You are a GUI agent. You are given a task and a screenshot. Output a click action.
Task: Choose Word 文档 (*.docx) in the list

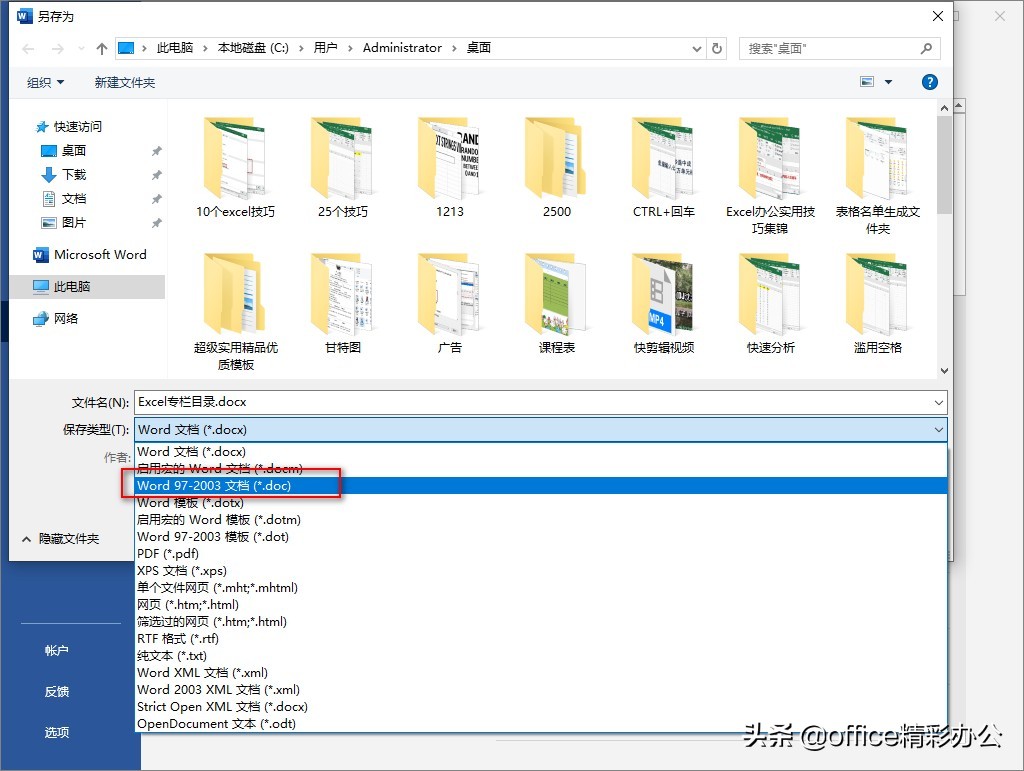point(541,452)
